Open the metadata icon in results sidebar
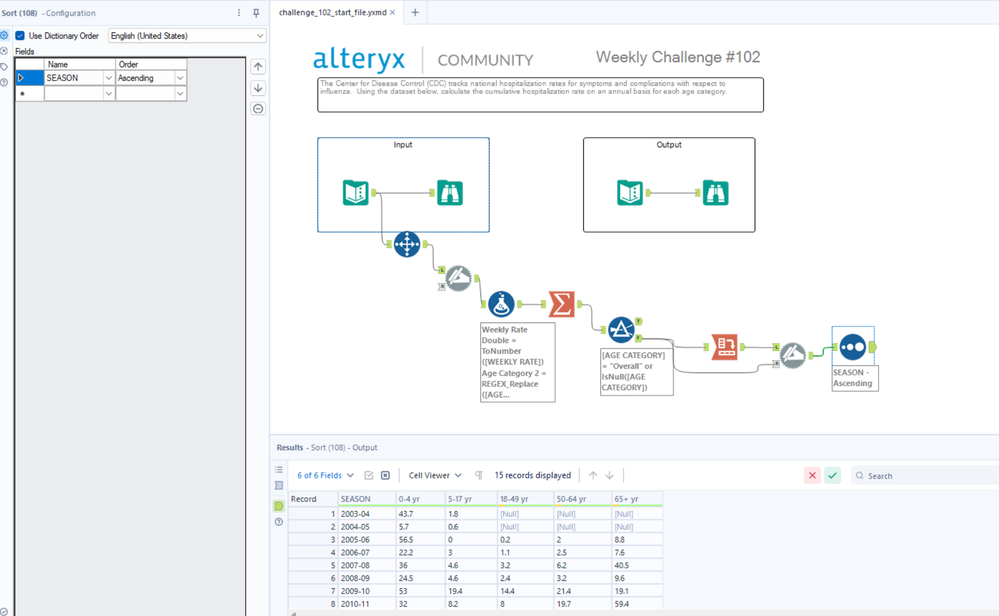Image resolution: width=999 pixels, height=616 pixels. tap(279, 485)
